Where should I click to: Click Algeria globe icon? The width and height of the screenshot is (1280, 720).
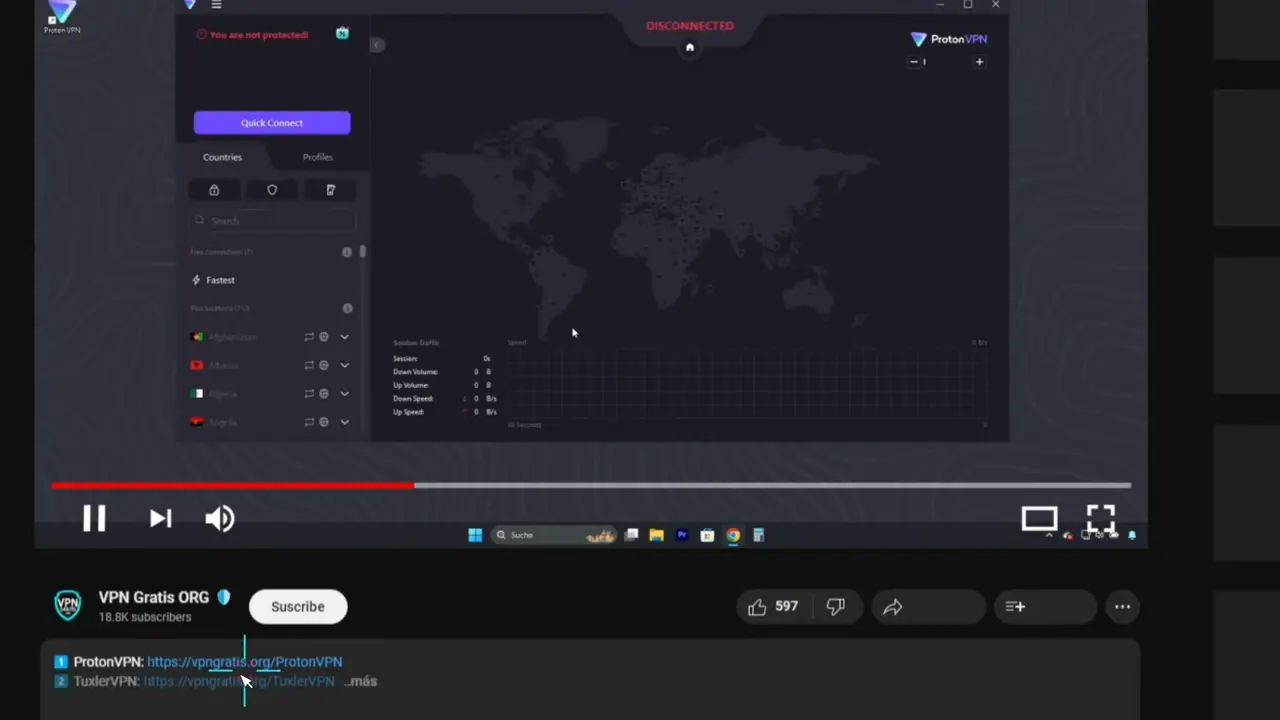point(324,393)
